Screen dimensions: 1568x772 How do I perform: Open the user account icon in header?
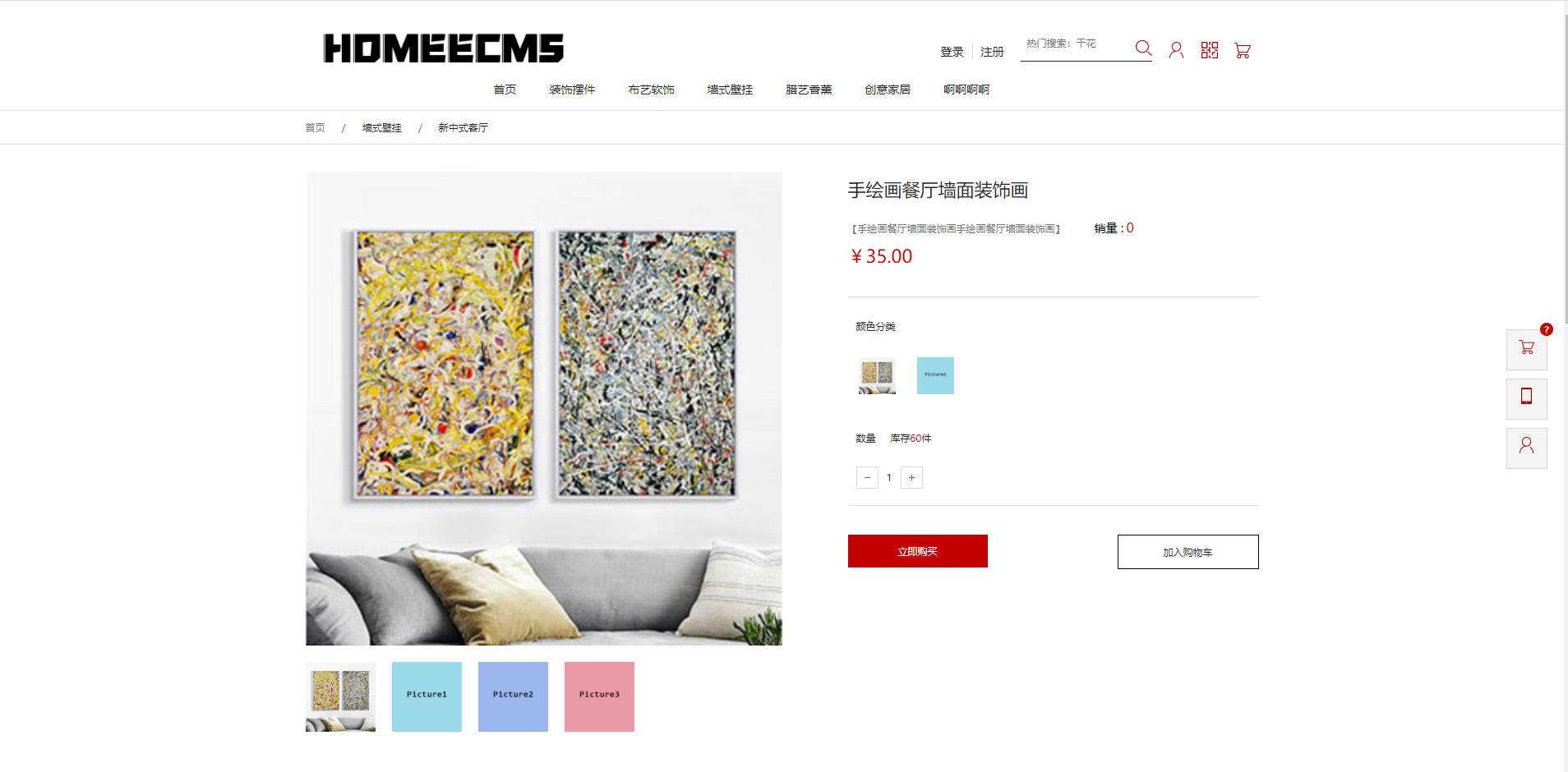(1176, 50)
